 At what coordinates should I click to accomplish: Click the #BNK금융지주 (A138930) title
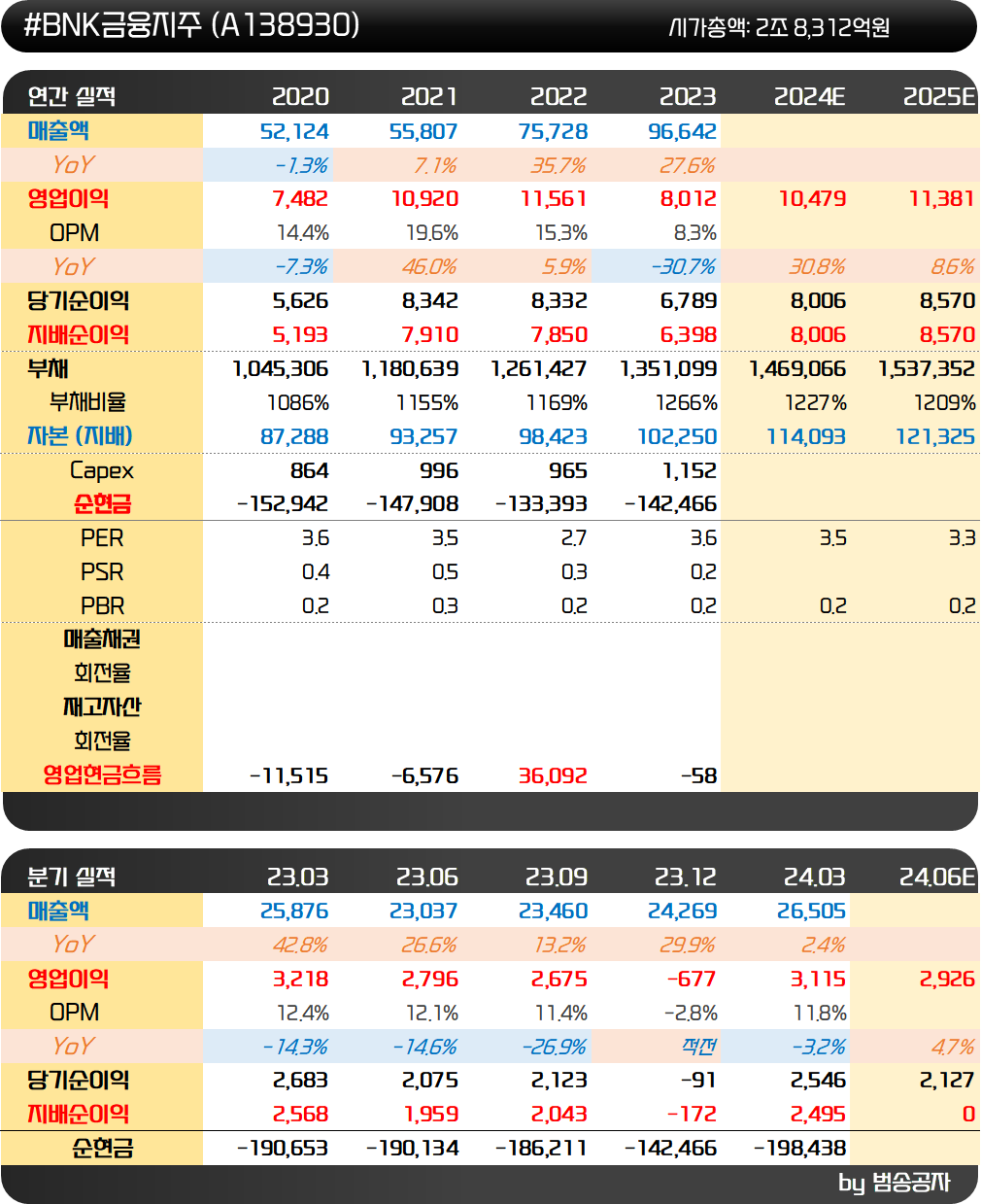(x=191, y=25)
